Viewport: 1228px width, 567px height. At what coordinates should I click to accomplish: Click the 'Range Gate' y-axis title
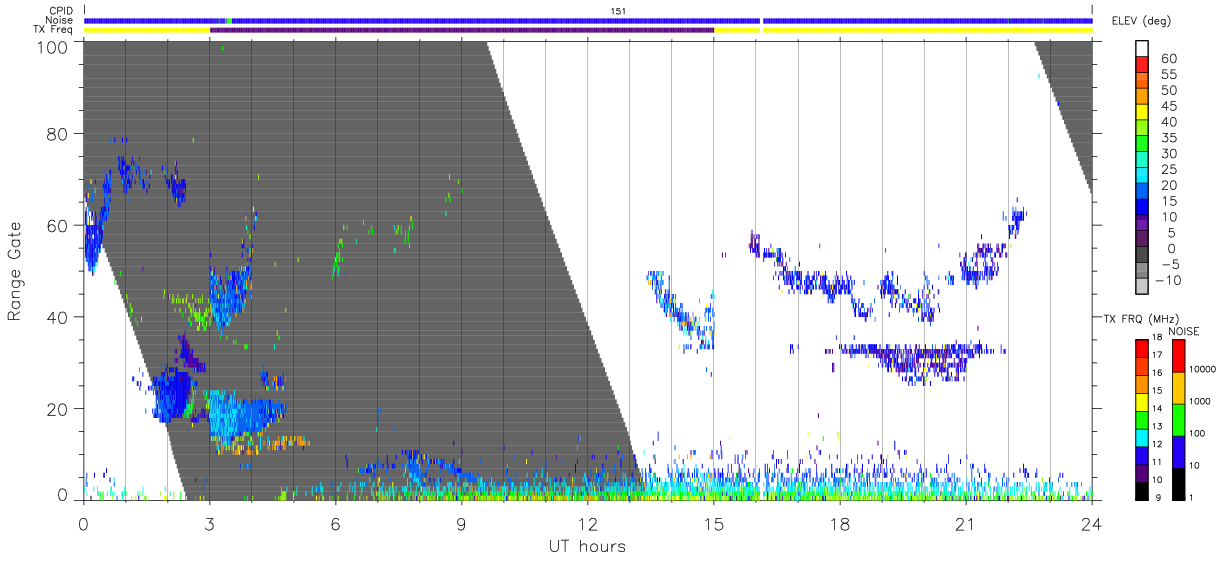[x=16, y=271]
